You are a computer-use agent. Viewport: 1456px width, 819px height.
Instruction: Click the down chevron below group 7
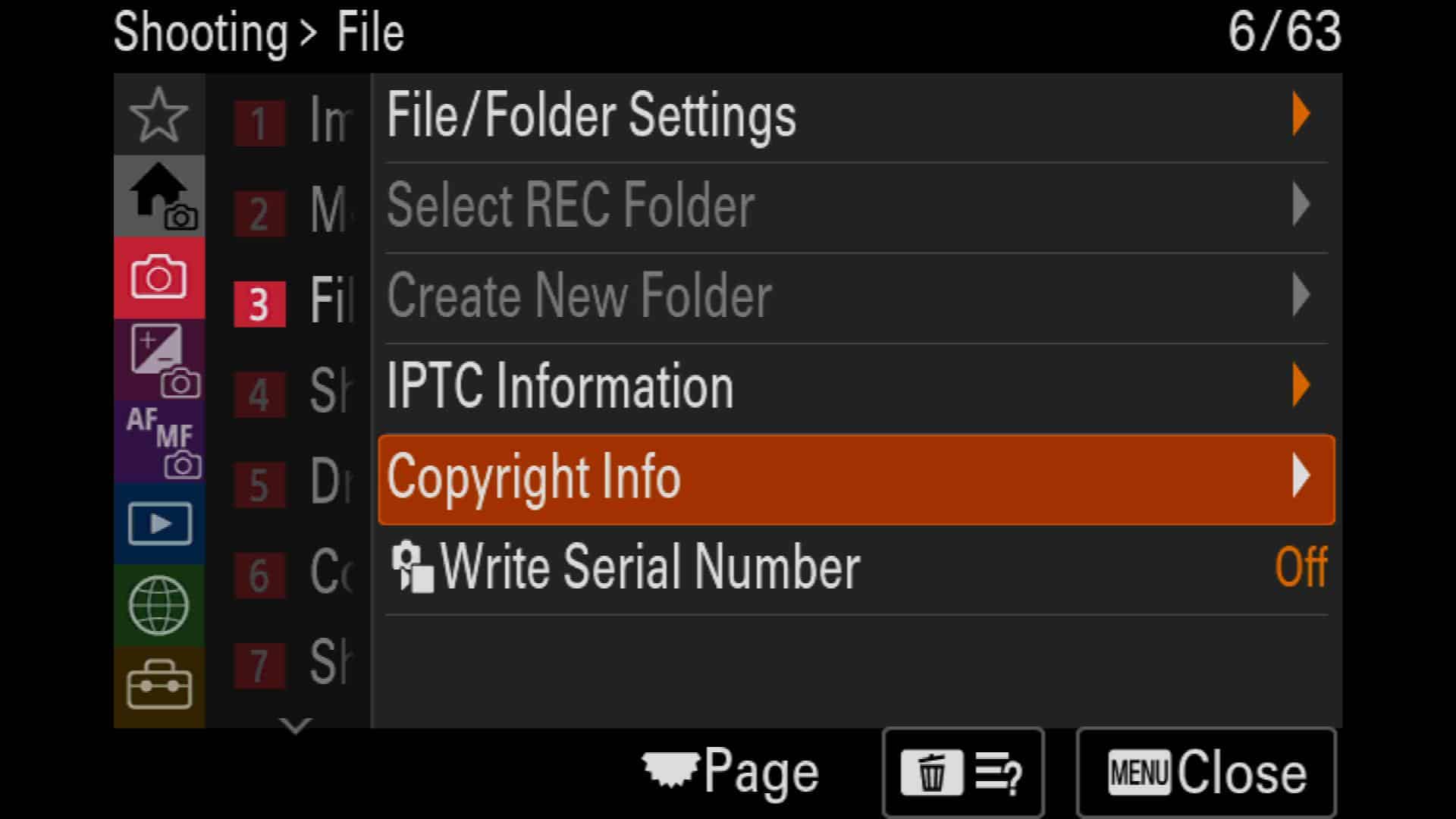coord(295,726)
